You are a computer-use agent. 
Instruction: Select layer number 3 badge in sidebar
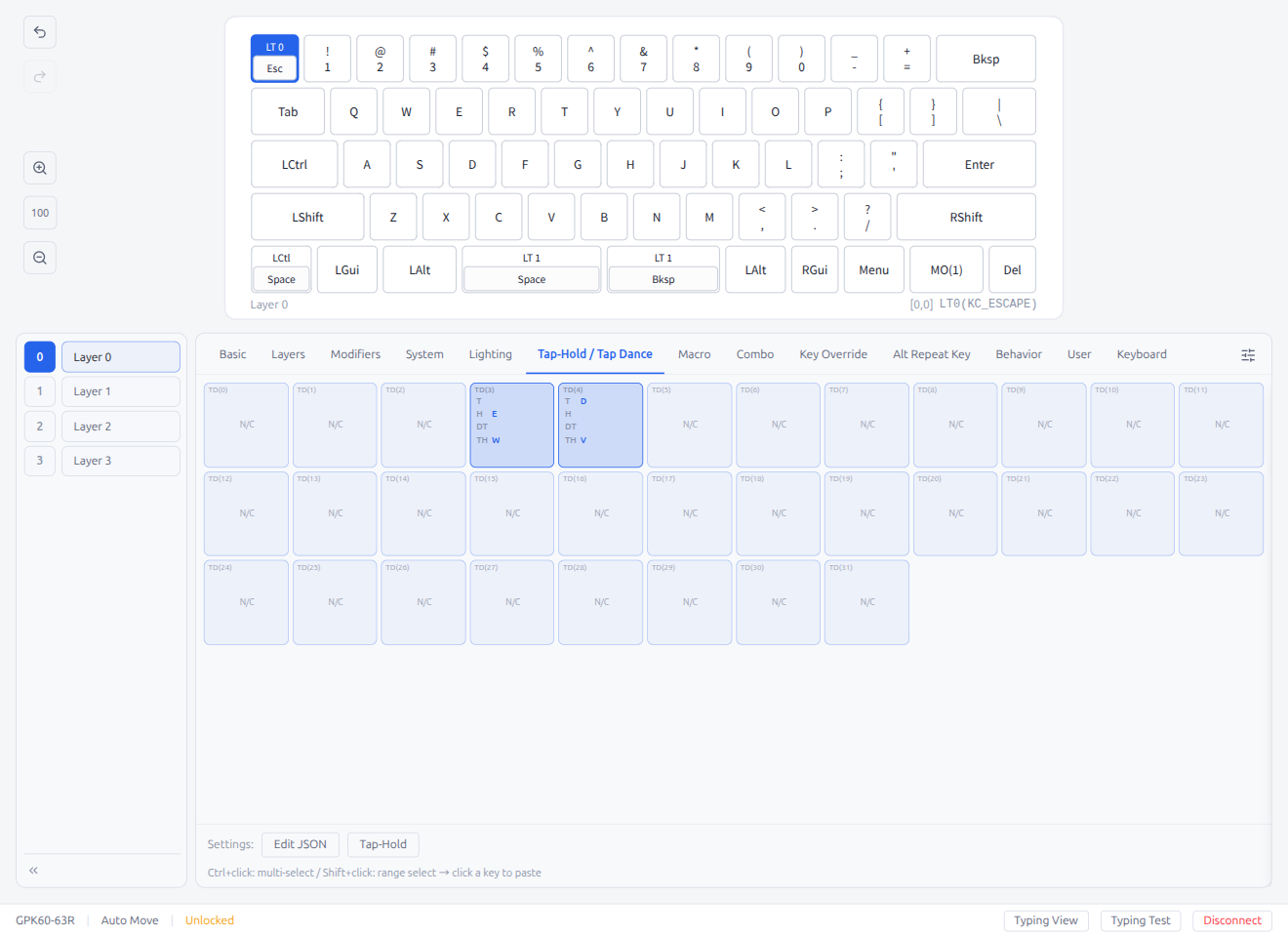coord(39,460)
